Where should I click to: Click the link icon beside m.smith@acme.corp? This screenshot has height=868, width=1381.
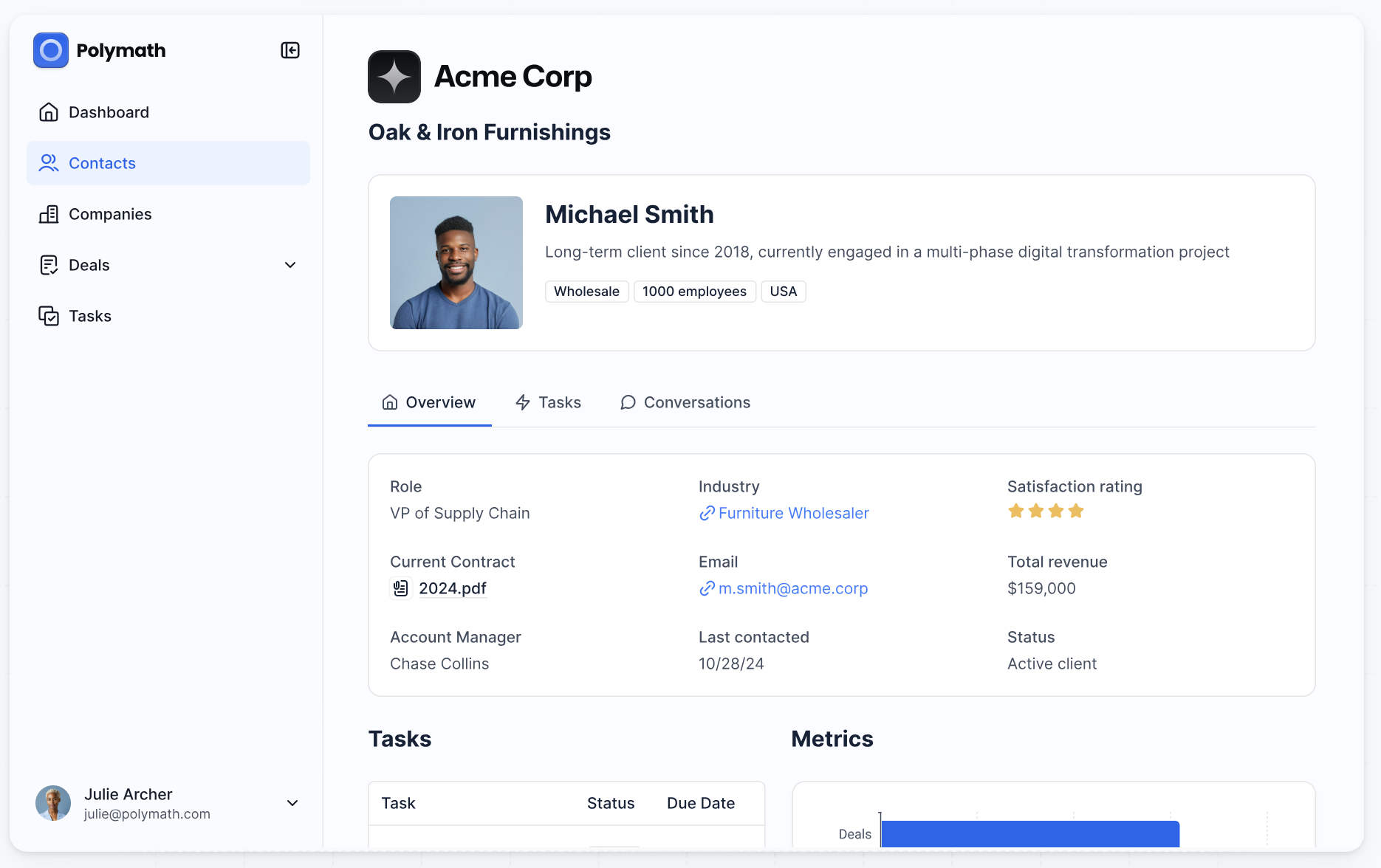click(707, 588)
